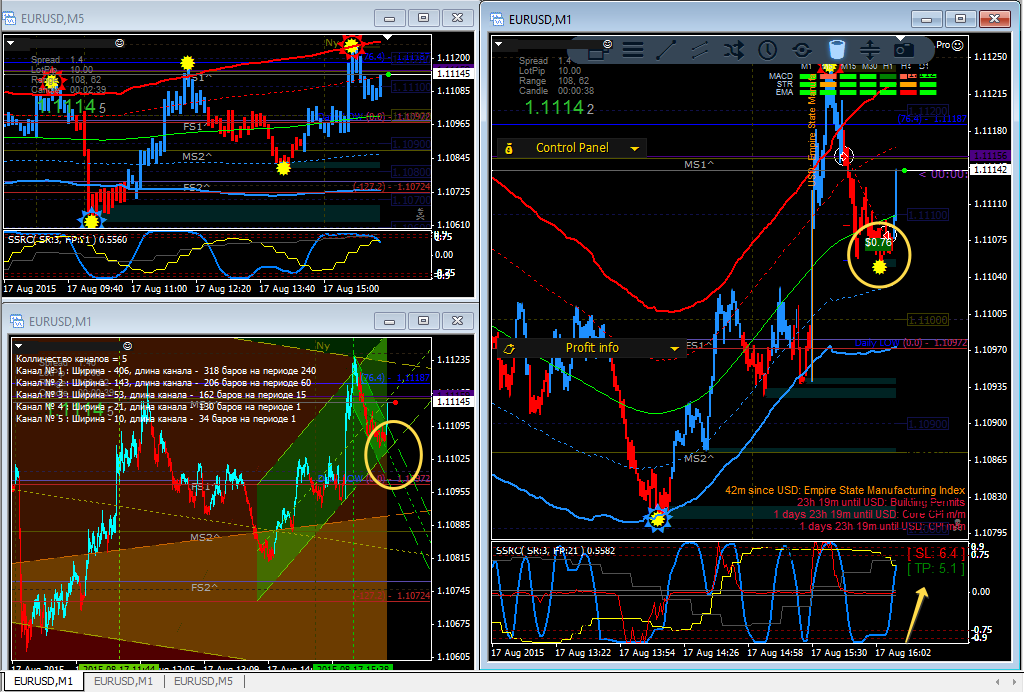Click the $0.76 profit label on chart
Image resolution: width=1024 pixels, height=692 pixels.
coord(878,243)
